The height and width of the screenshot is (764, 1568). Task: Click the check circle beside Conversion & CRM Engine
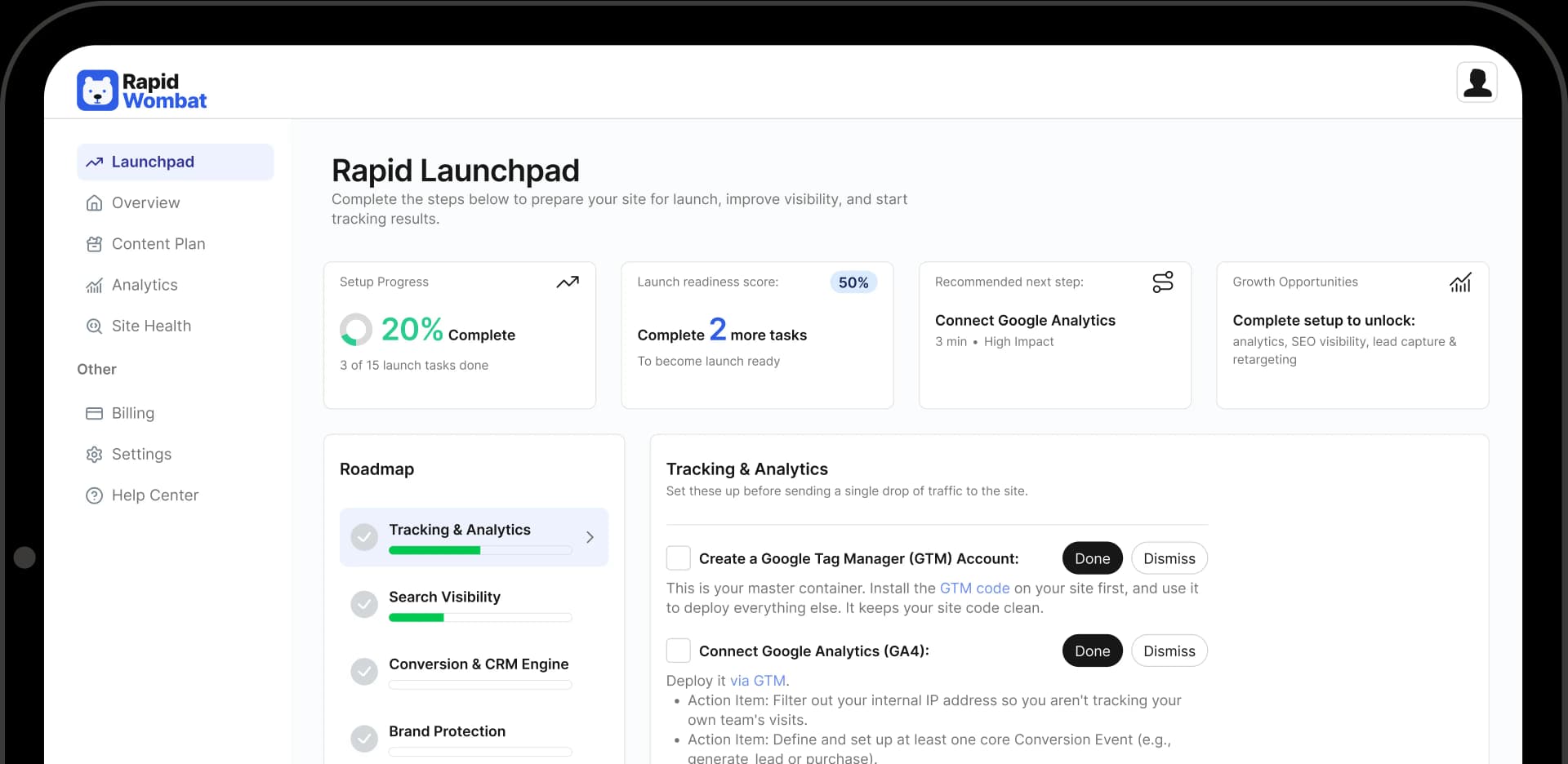364,672
